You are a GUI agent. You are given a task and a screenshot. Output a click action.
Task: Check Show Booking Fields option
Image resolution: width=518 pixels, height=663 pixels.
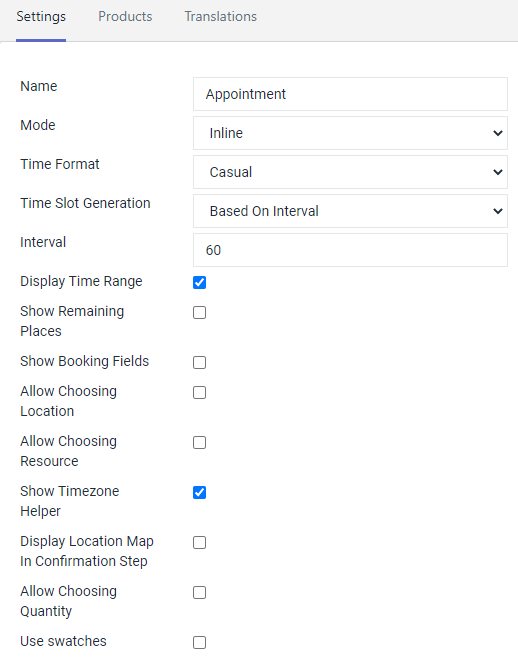point(200,362)
